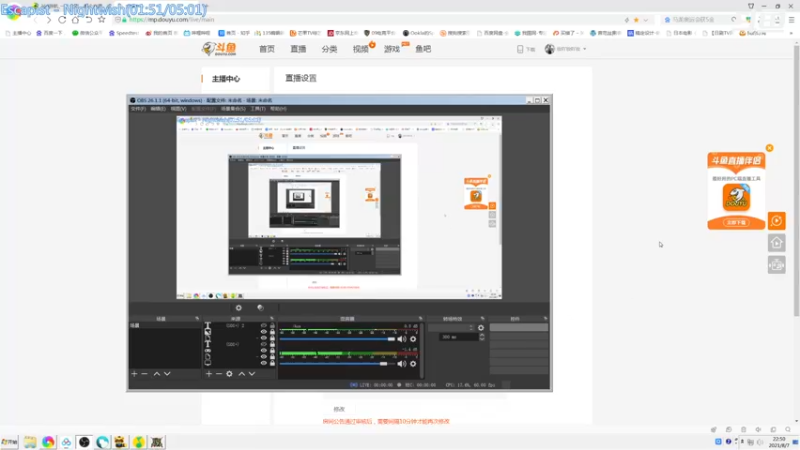Bookmark page with the star icon
The width and height of the screenshot is (800, 450).
click(x=102, y=19)
